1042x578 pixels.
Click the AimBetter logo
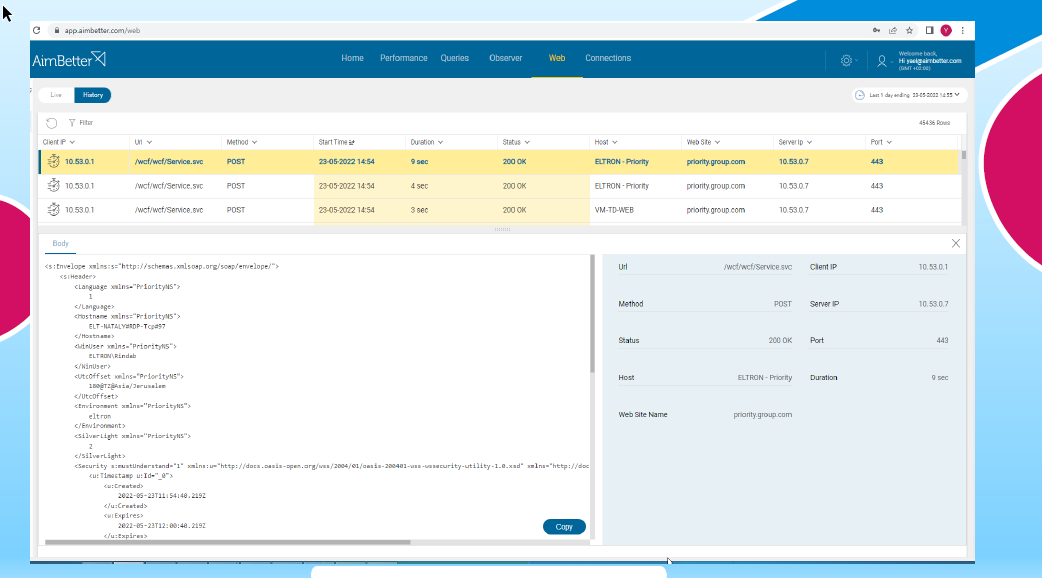(69, 60)
